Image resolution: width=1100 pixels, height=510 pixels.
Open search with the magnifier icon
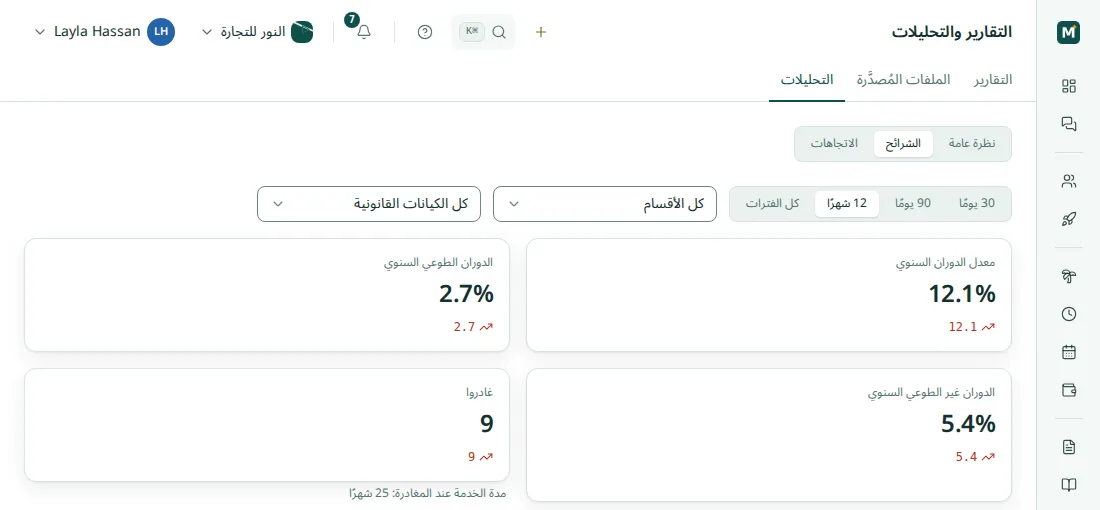point(499,32)
